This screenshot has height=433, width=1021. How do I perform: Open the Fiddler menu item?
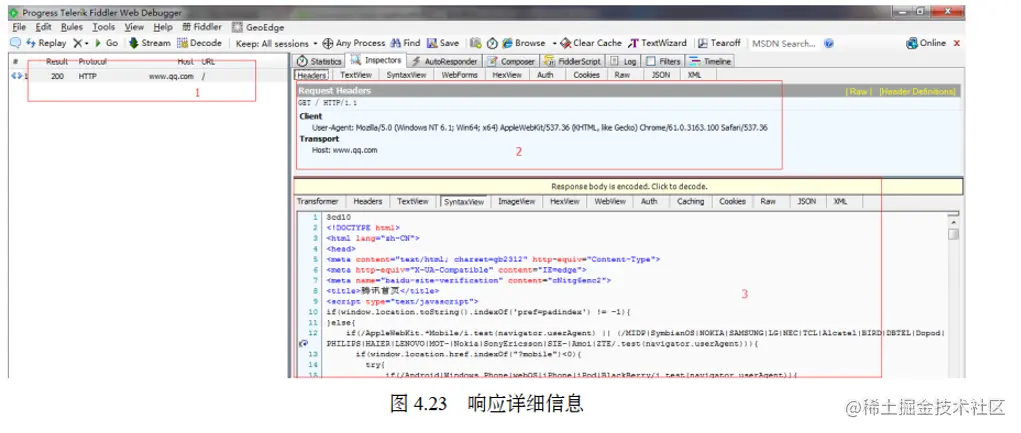pos(202,27)
